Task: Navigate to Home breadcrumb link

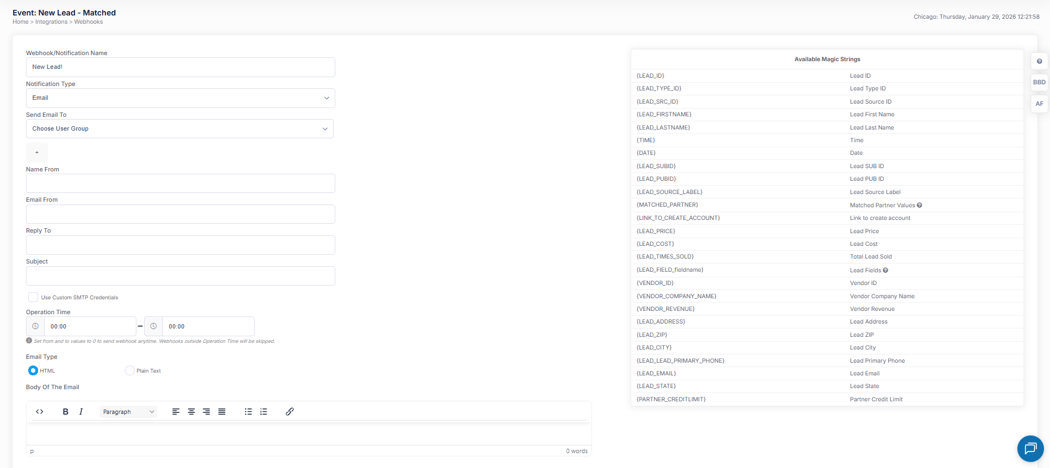Action: 20,21
